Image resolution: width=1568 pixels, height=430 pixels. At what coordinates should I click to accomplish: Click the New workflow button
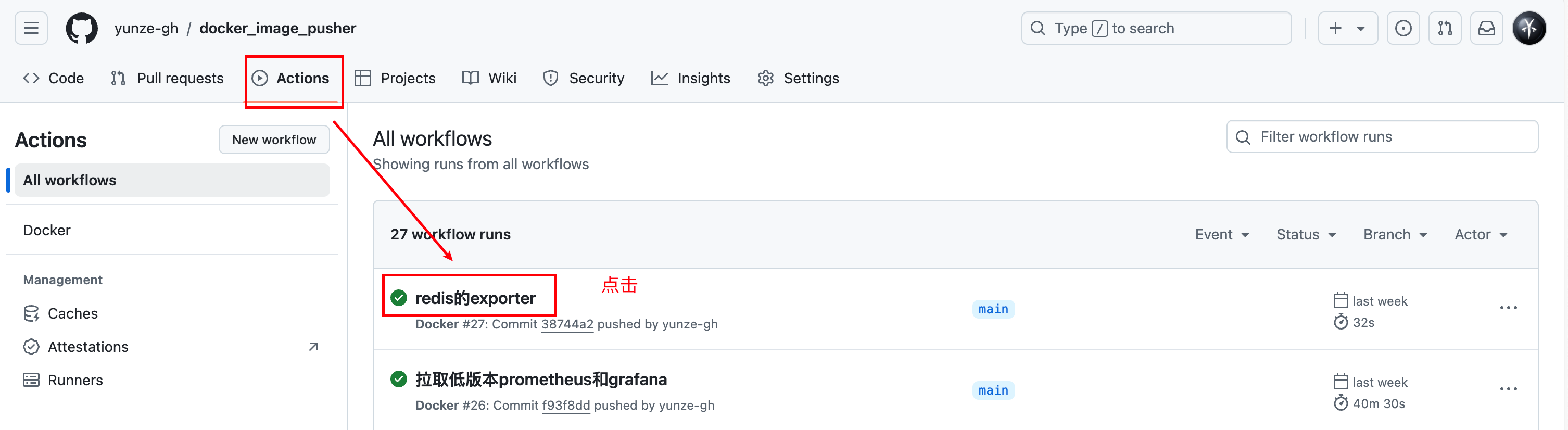(x=274, y=140)
